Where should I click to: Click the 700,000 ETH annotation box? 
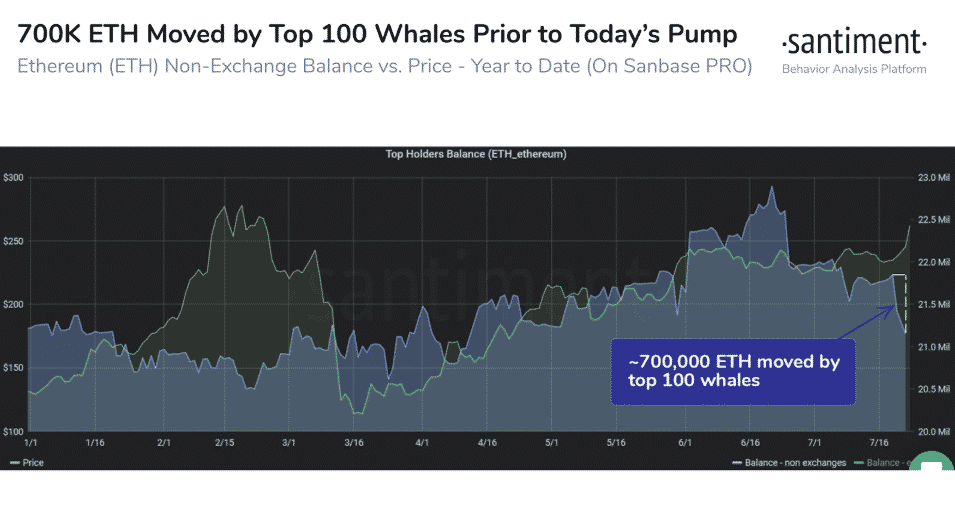[x=733, y=371]
